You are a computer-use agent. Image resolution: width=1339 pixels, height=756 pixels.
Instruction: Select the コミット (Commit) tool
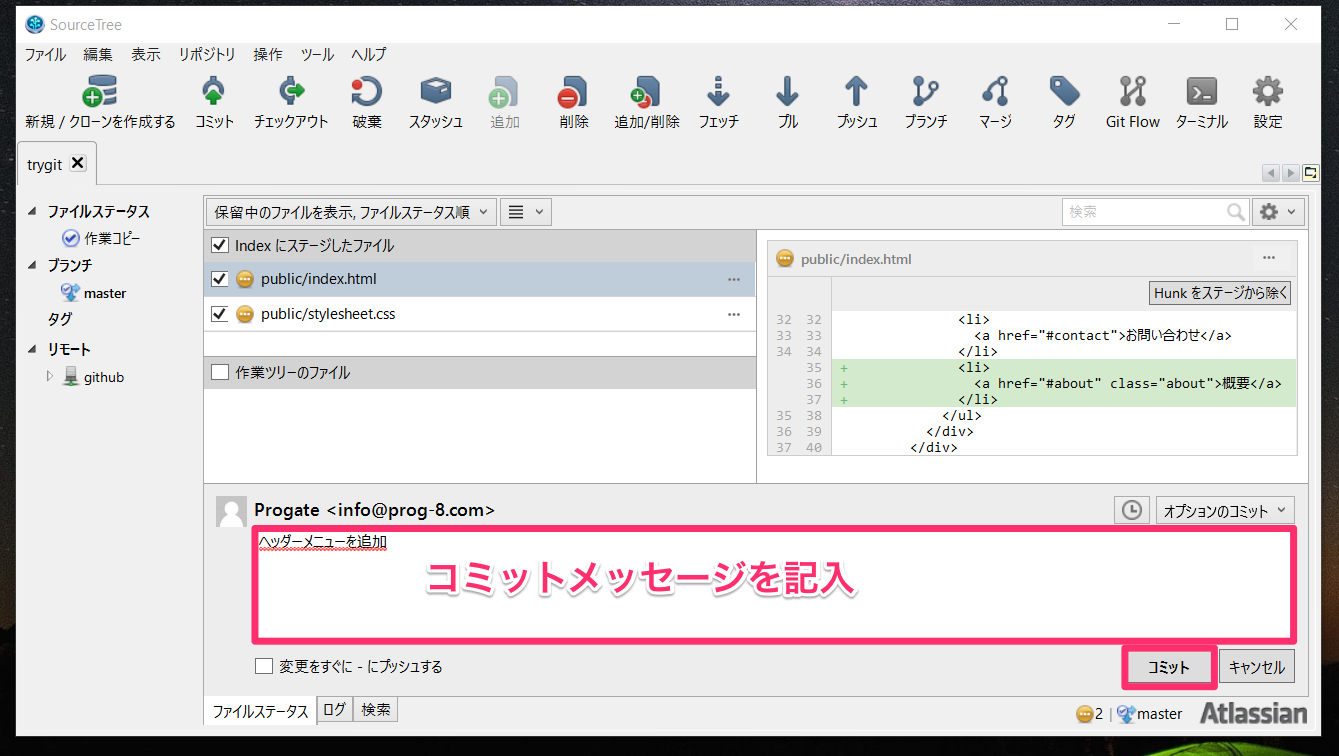pyautogui.click(x=213, y=100)
